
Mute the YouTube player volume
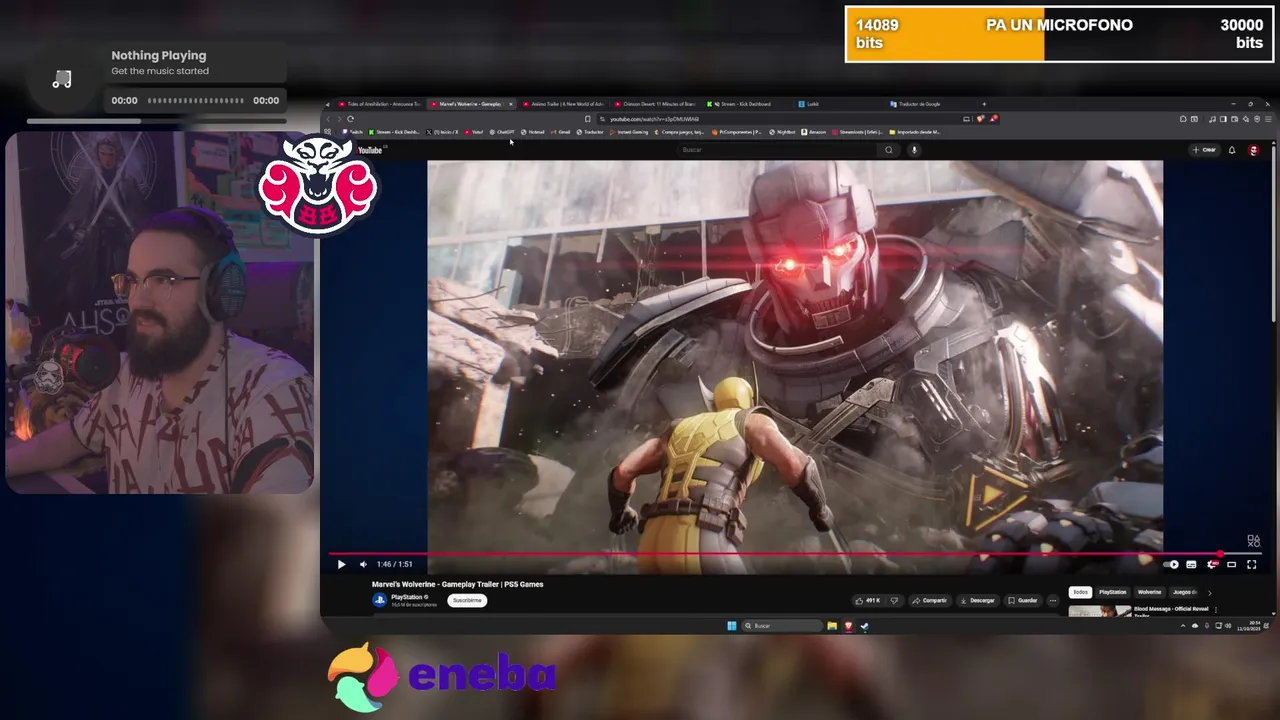(x=363, y=564)
